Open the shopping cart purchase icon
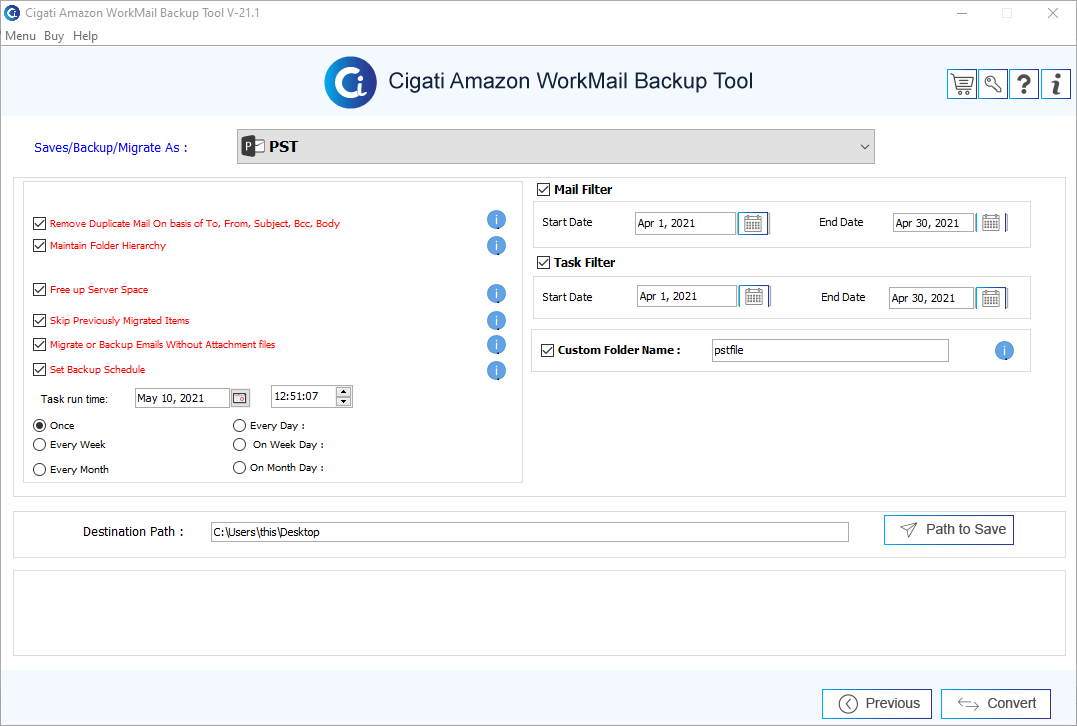This screenshot has height=726, width=1077. point(962,84)
